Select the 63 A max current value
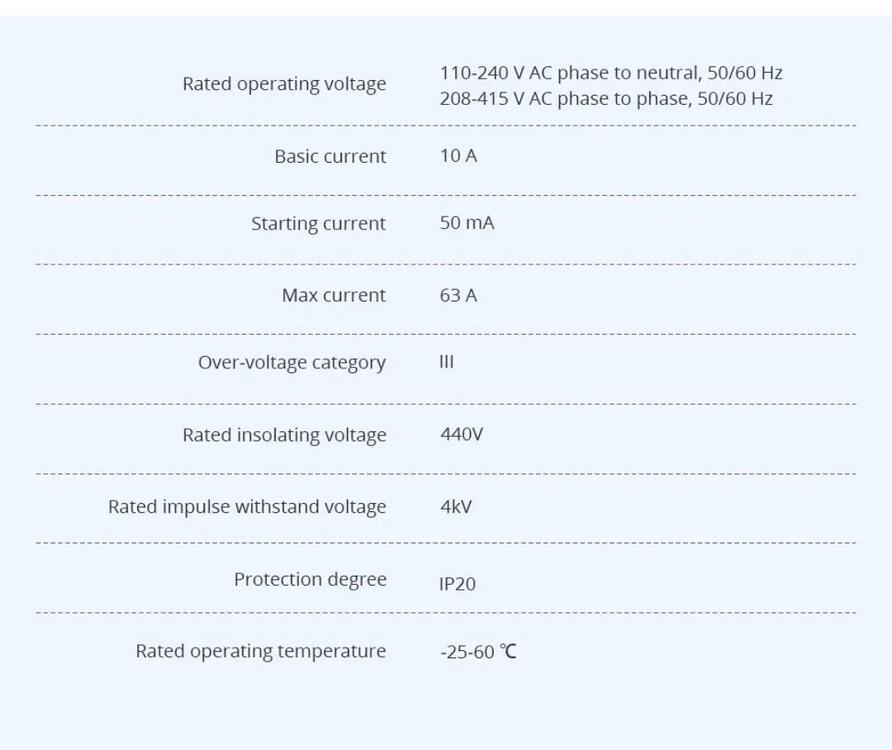Image resolution: width=892 pixels, height=750 pixels. pos(458,295)
